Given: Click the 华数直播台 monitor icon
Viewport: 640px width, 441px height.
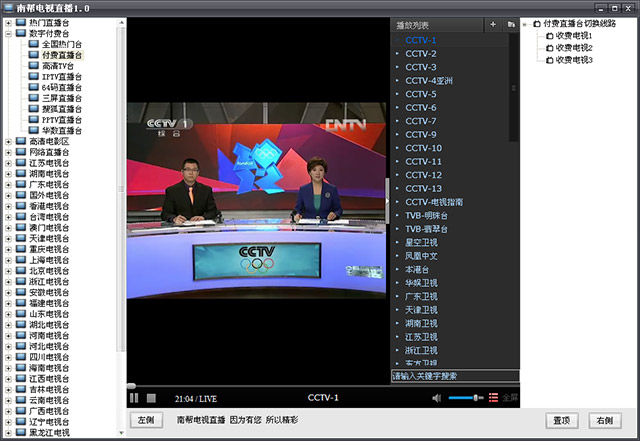Looking at the screenshot, I should coord(34,130).
